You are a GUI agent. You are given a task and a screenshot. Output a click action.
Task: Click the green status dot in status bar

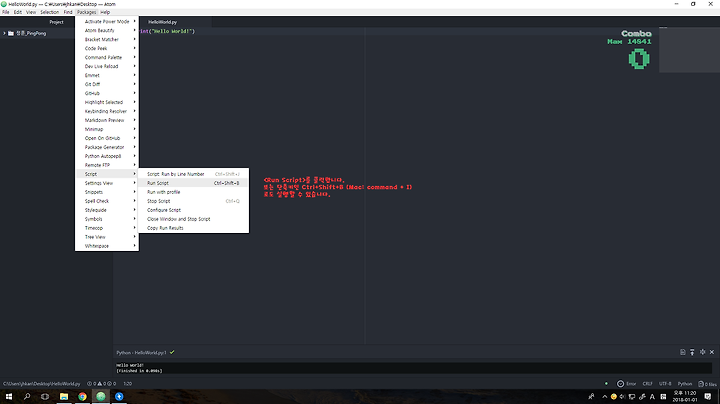(606, 383)
